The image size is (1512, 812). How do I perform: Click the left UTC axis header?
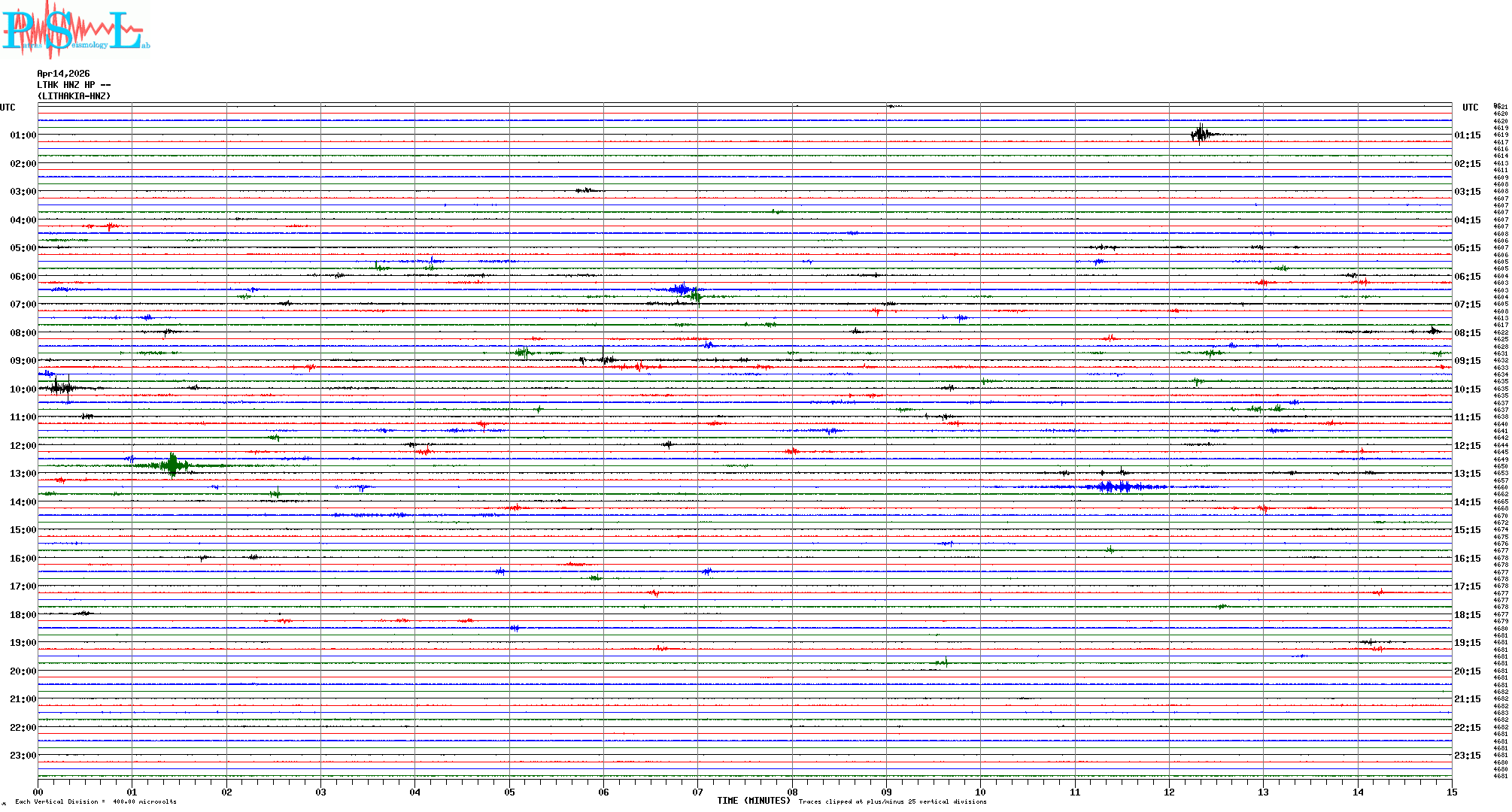[8, 108]
